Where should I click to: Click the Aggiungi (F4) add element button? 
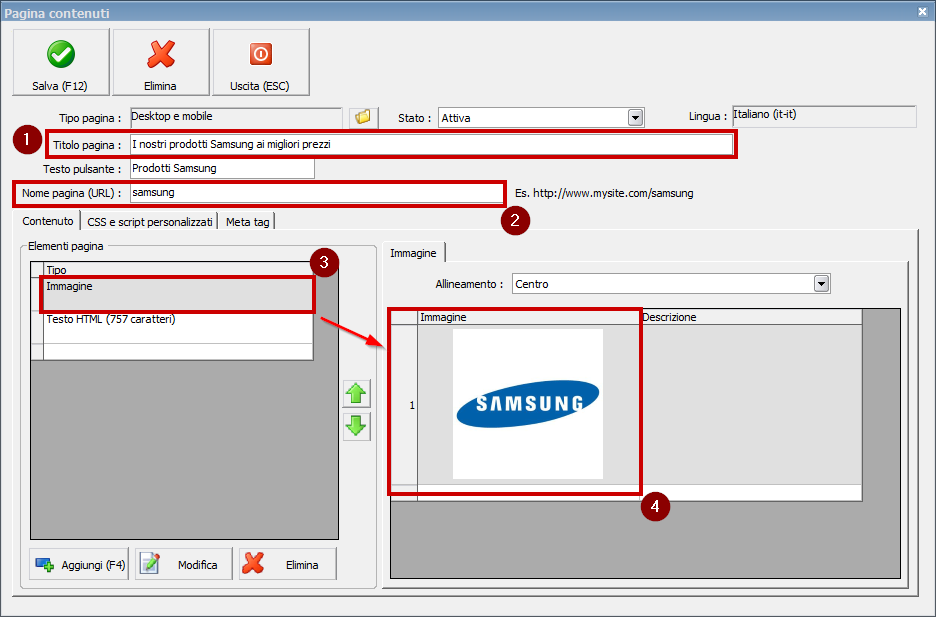click(x=79, y=564)
